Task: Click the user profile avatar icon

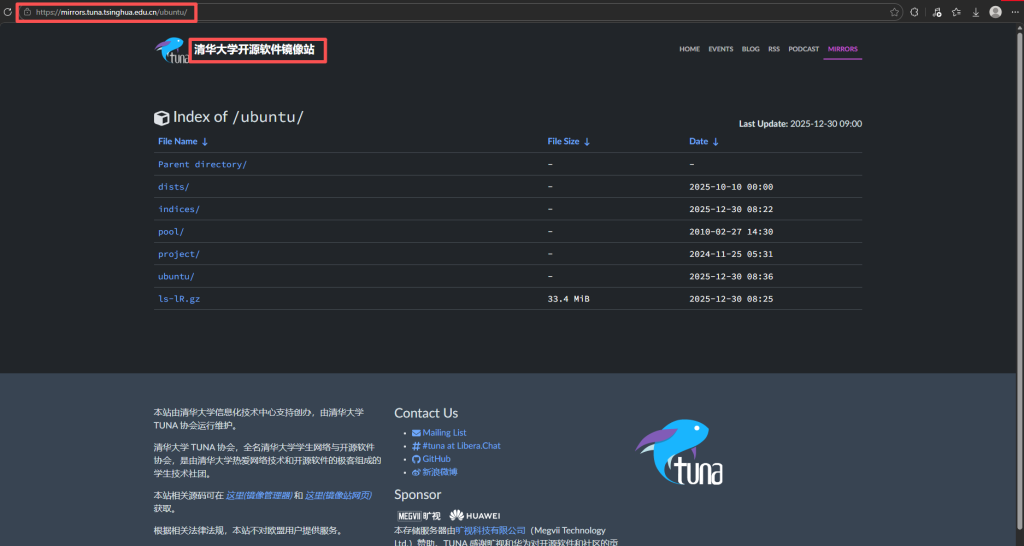Action: (995, 12)
